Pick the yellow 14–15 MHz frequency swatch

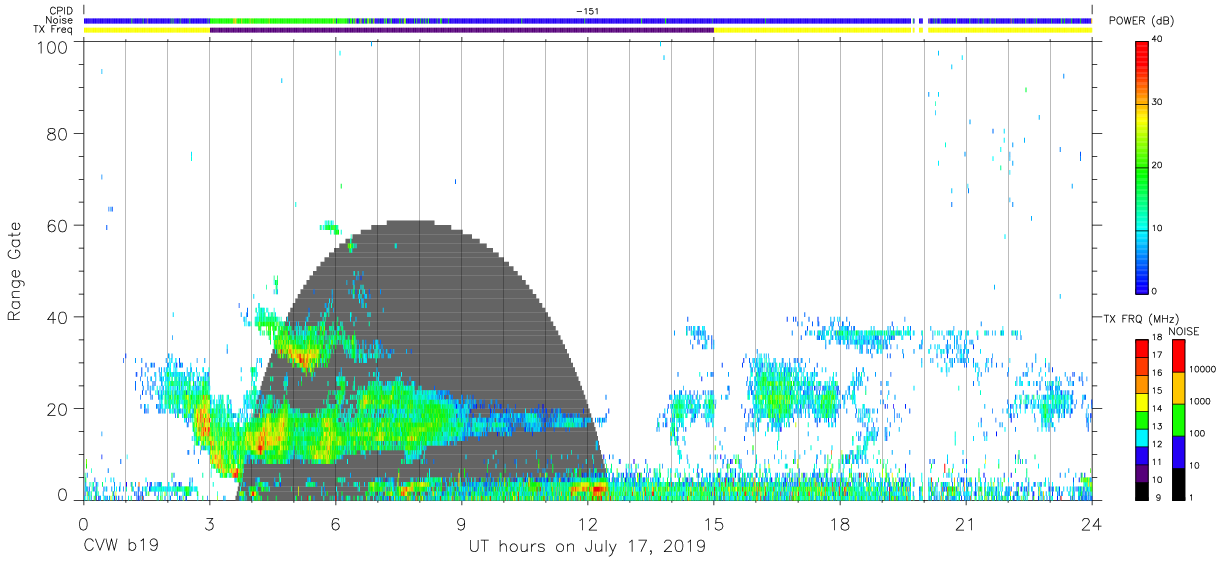(1142, 402)
